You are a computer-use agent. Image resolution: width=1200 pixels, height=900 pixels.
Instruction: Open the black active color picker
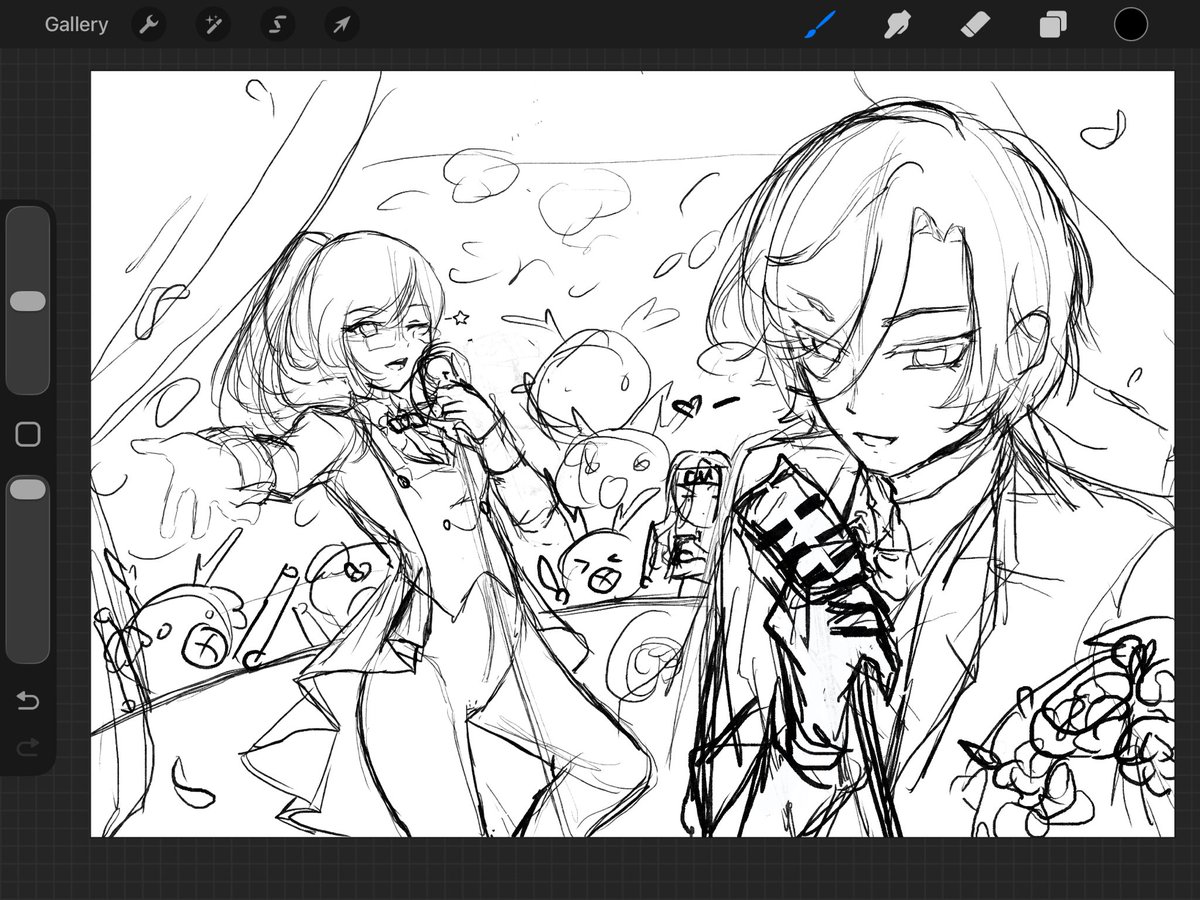[x=1131, y=25]
